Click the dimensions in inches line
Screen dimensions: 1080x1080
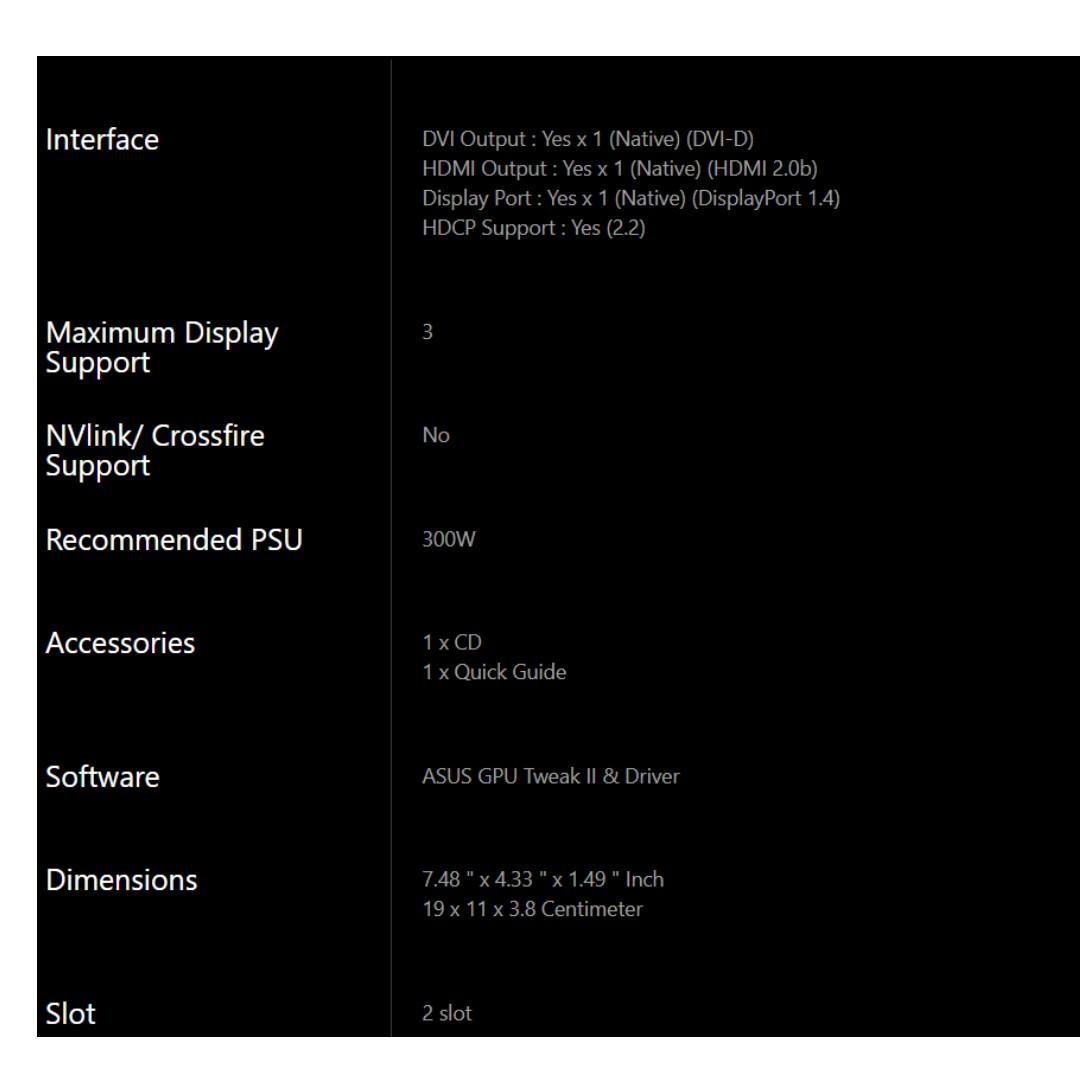coord(543,880)
